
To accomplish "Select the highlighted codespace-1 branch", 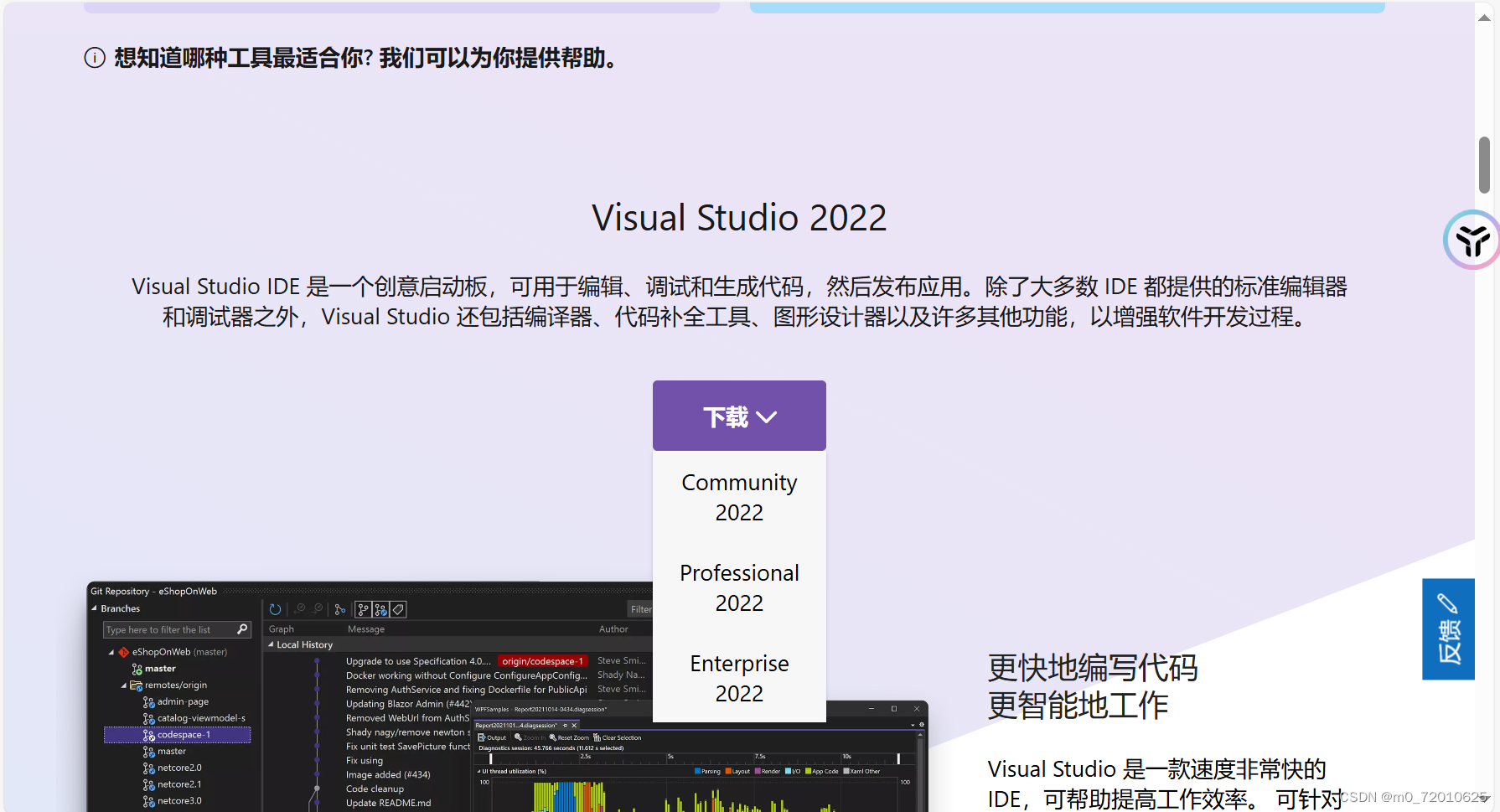I will pos(177,735).
